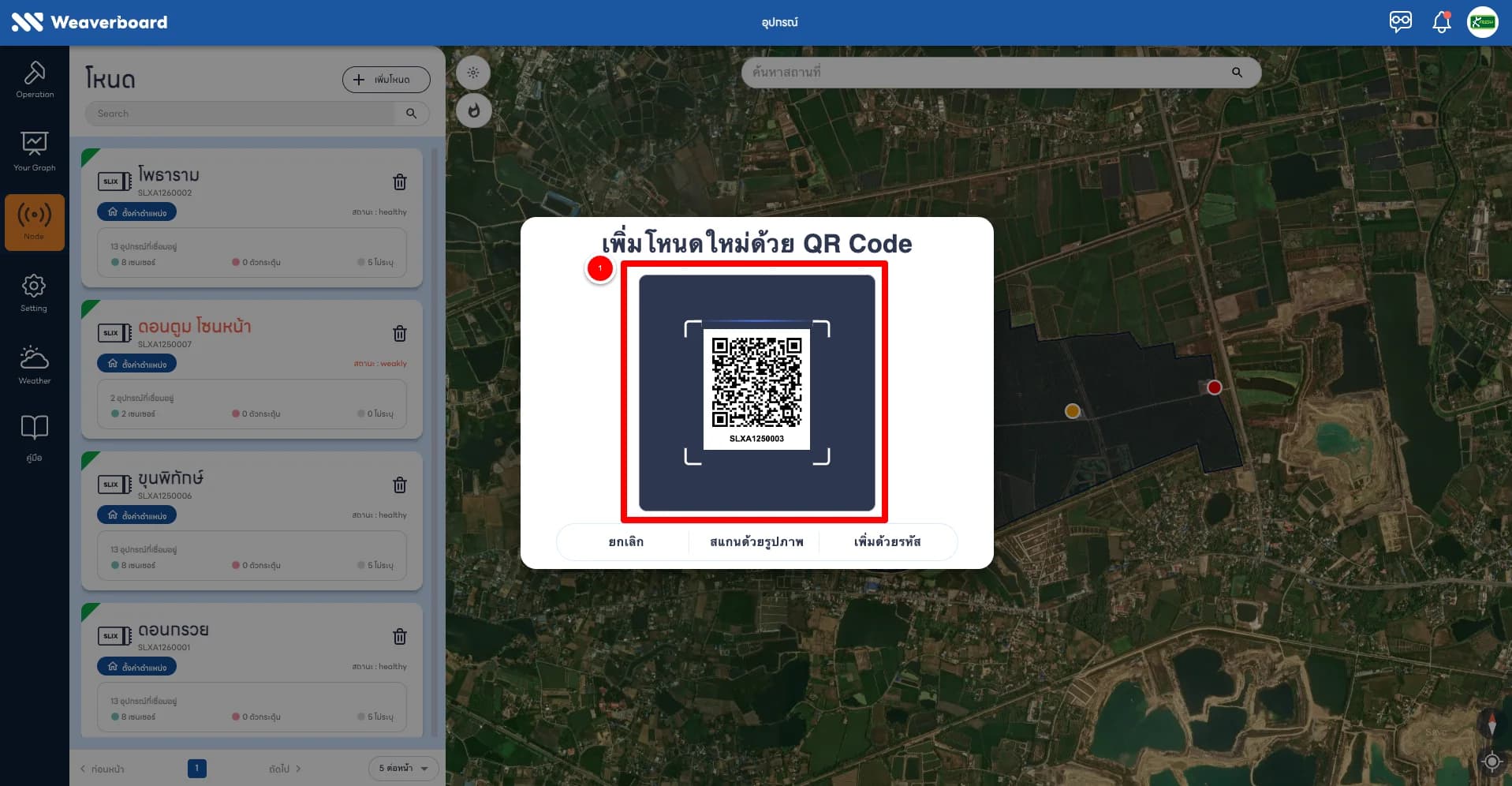Select page 1 in pagination
Screen dimensions: 1512x786
point(197,768)
